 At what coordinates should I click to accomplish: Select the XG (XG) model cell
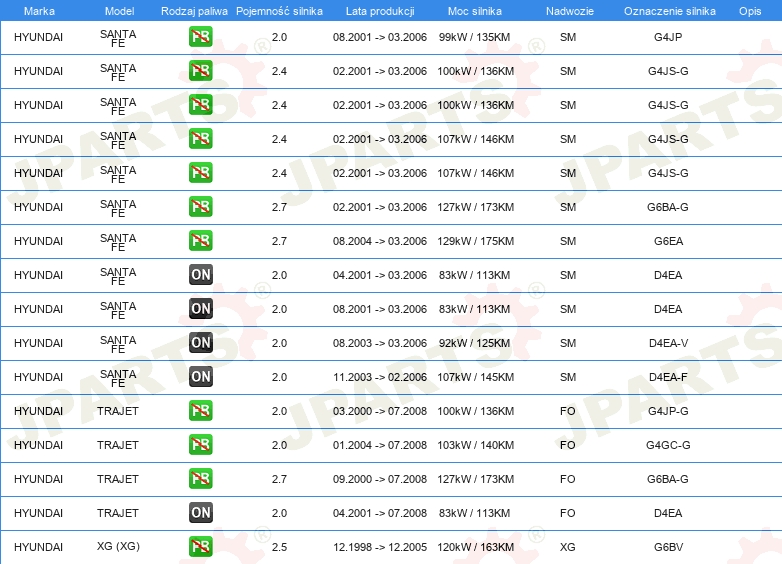pyautogui.click(x=118, y=546)
